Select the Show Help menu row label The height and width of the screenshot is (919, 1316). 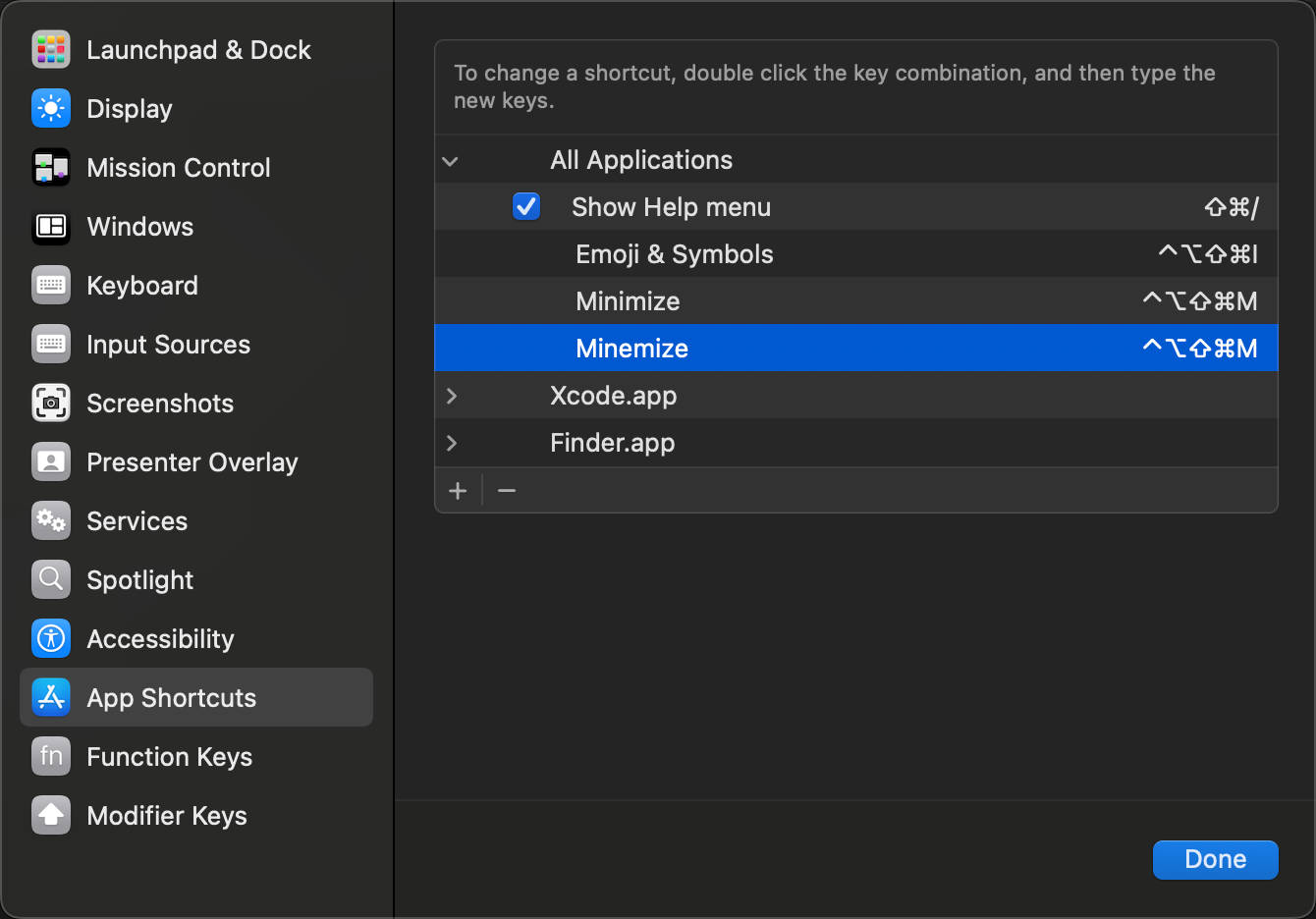[672, 207]
